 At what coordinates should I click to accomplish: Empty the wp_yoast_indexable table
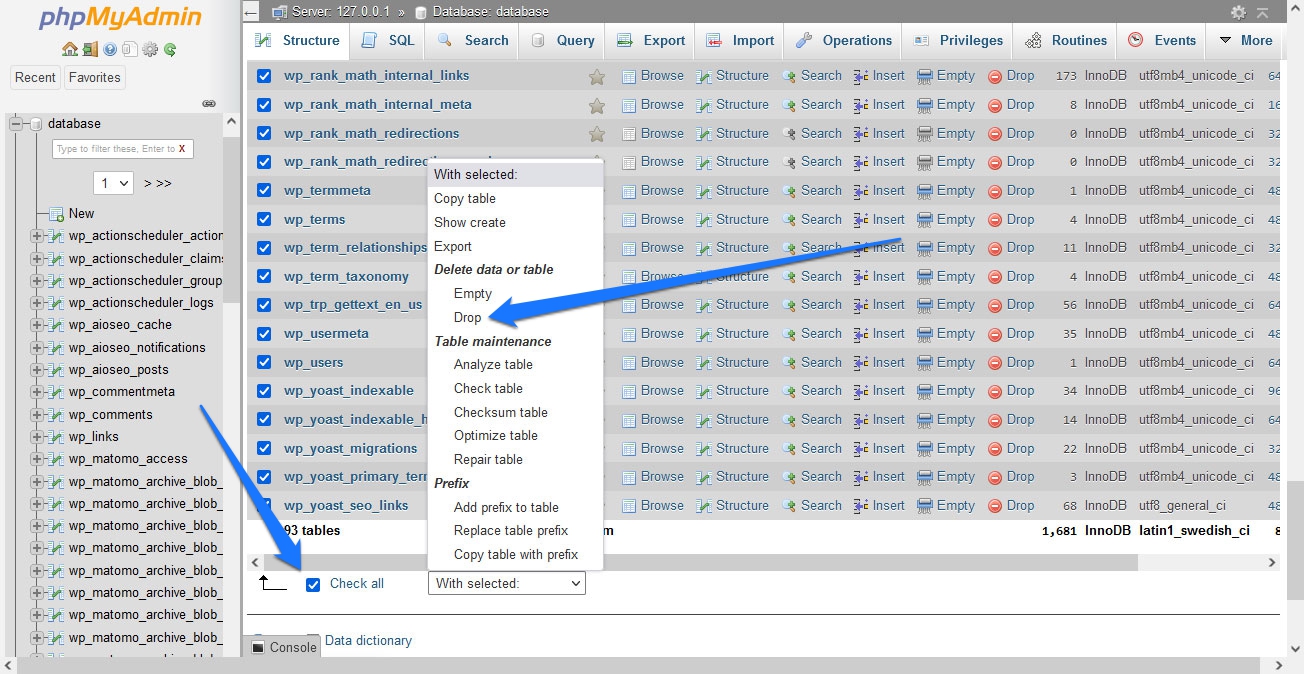click(946, 390)
